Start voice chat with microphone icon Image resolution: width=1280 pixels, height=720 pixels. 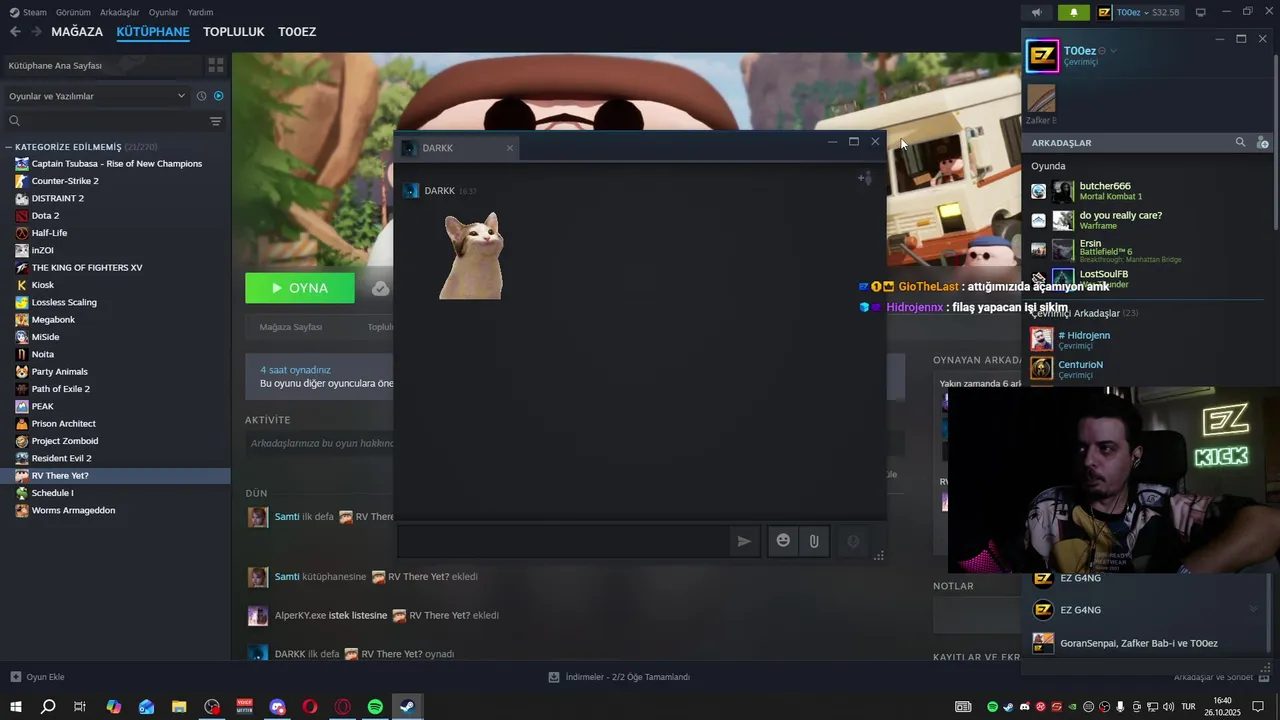click(x=853, y=541)
